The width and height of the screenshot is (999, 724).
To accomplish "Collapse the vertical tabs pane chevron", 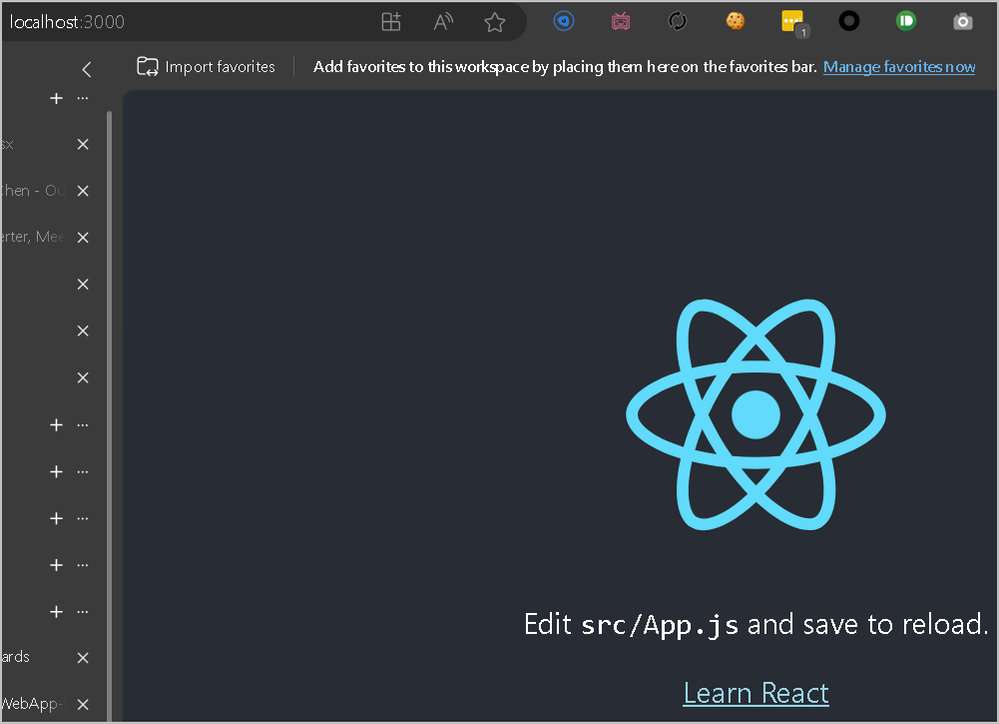I will pyautogui.click(x=87, y=69).
